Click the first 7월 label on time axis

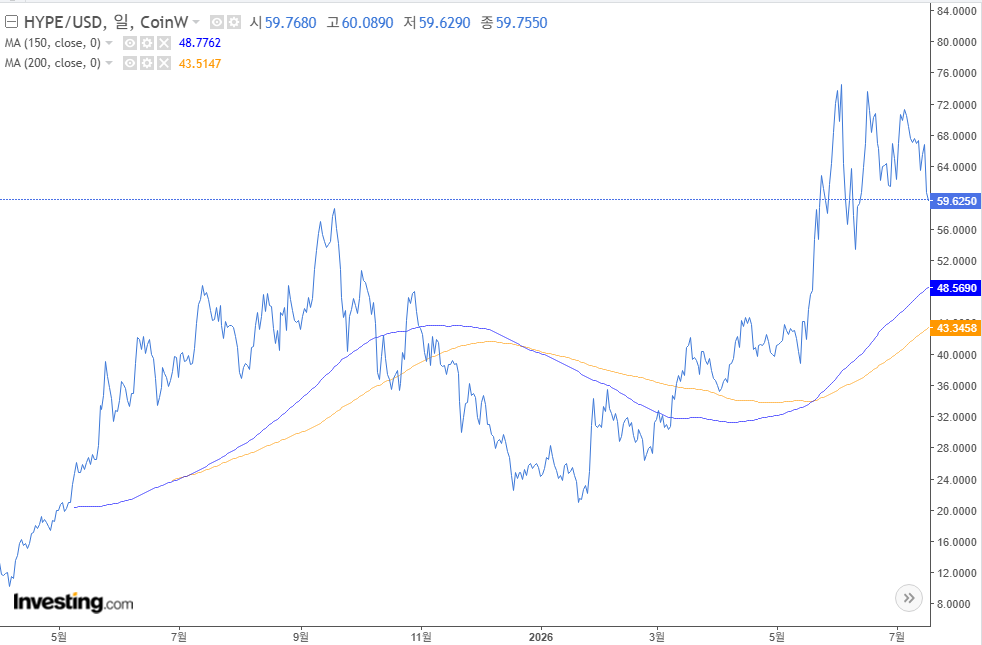[x=178, y=637]
